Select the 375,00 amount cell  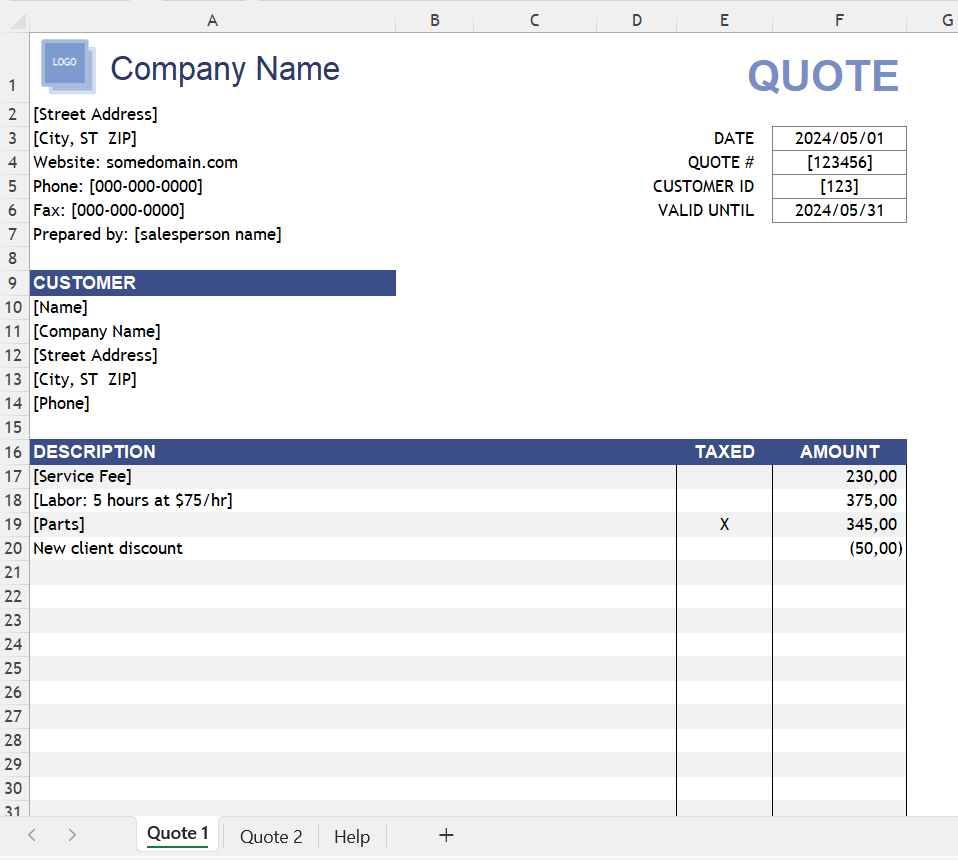click(839, 500)
